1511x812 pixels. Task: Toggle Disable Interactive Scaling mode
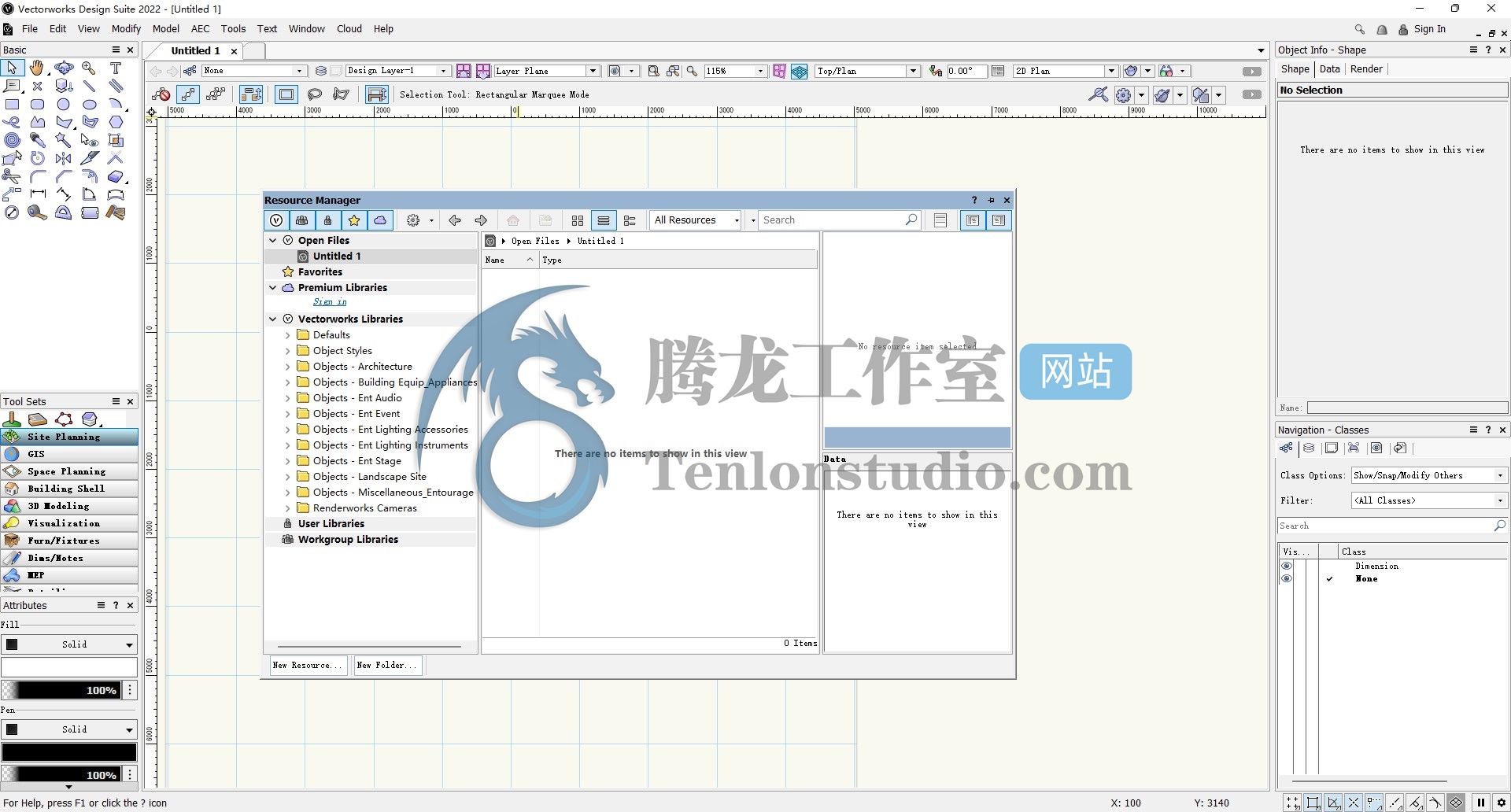click(x=161, y=94)
